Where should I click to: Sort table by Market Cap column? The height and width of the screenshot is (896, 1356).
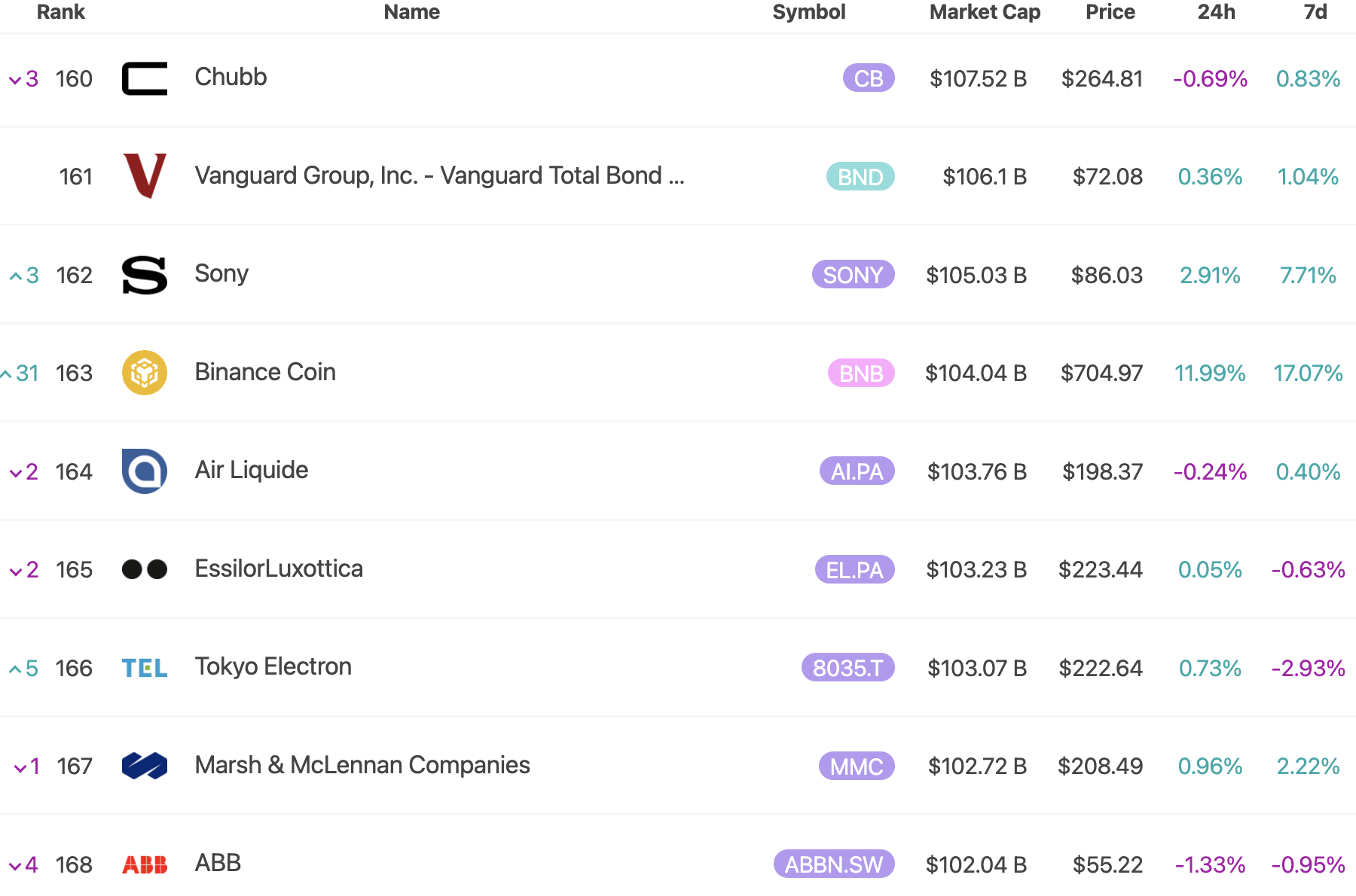(x=985, y=12)
